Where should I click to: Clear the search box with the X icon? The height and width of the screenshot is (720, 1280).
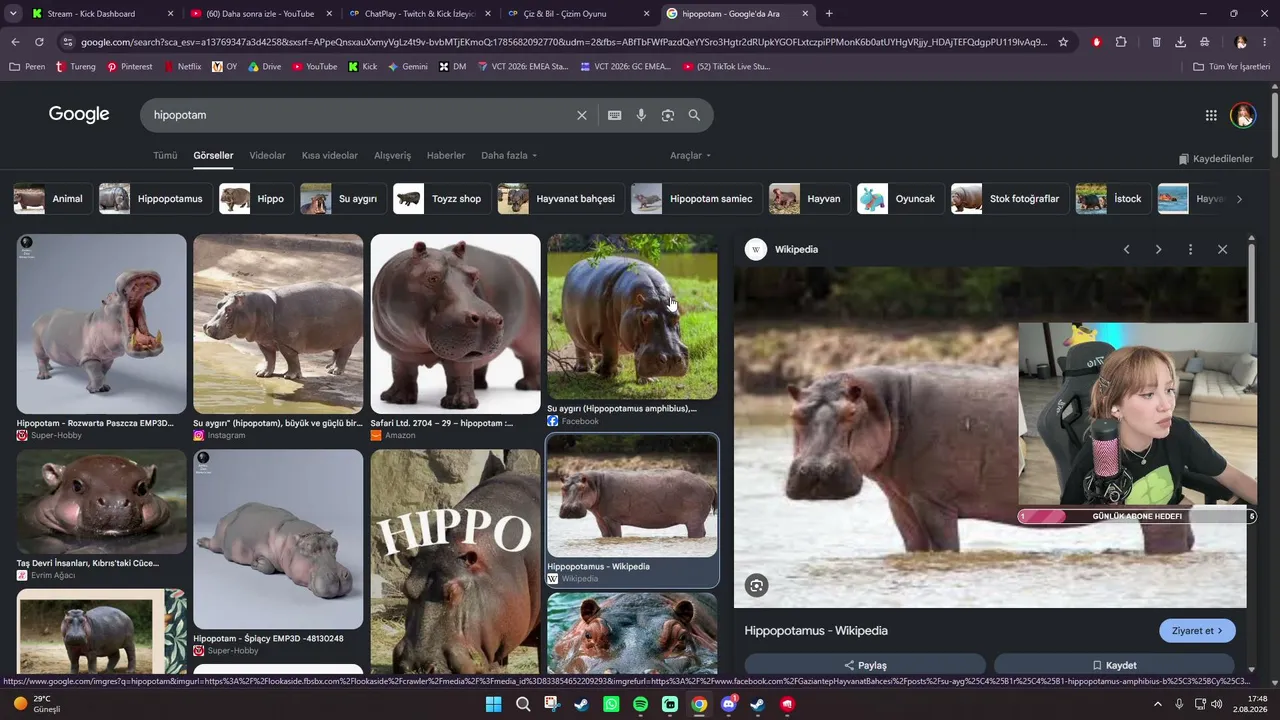click(582, 115)
